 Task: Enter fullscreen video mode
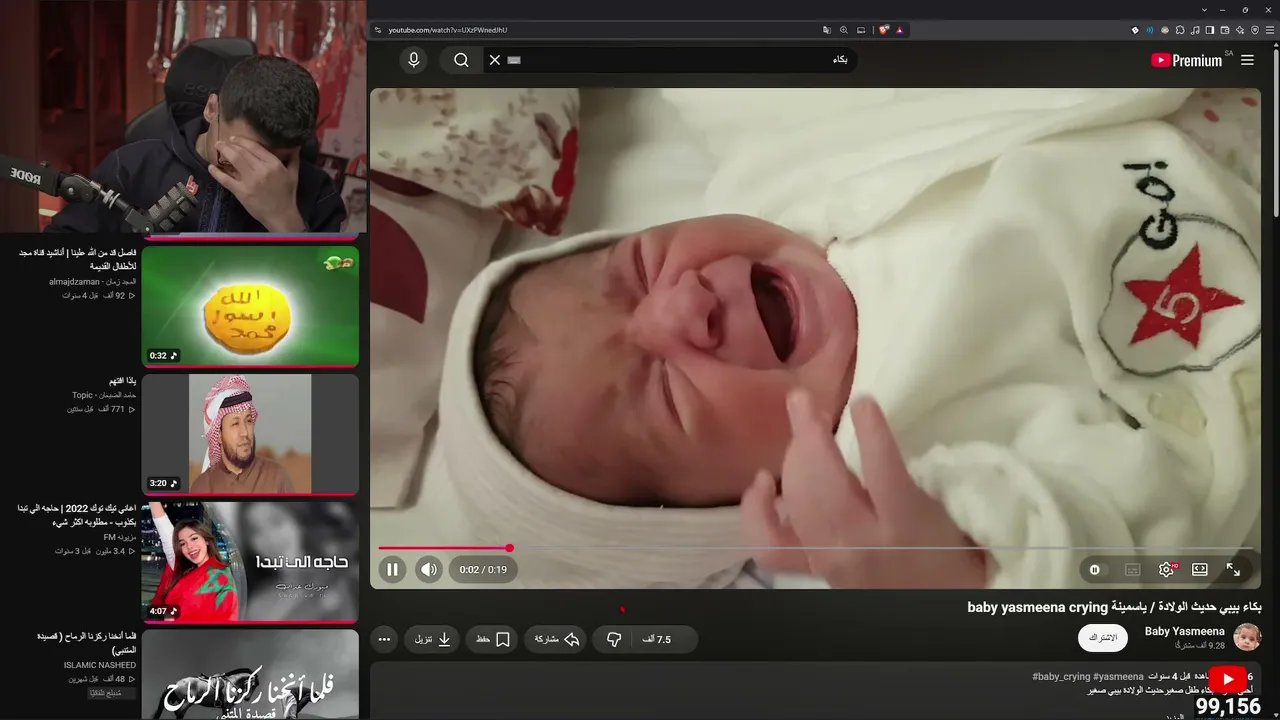[x=1233, y=570]
